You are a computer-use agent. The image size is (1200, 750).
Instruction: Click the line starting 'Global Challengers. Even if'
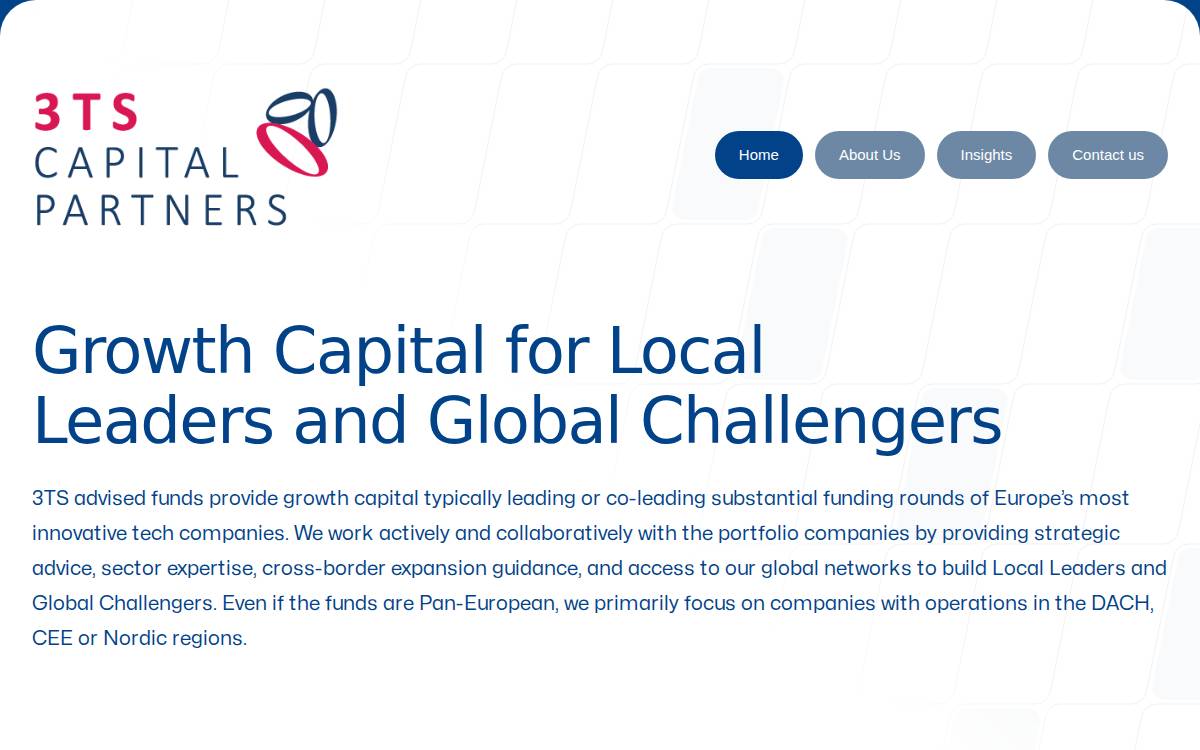pyautogui.click(x=593, y=603)
